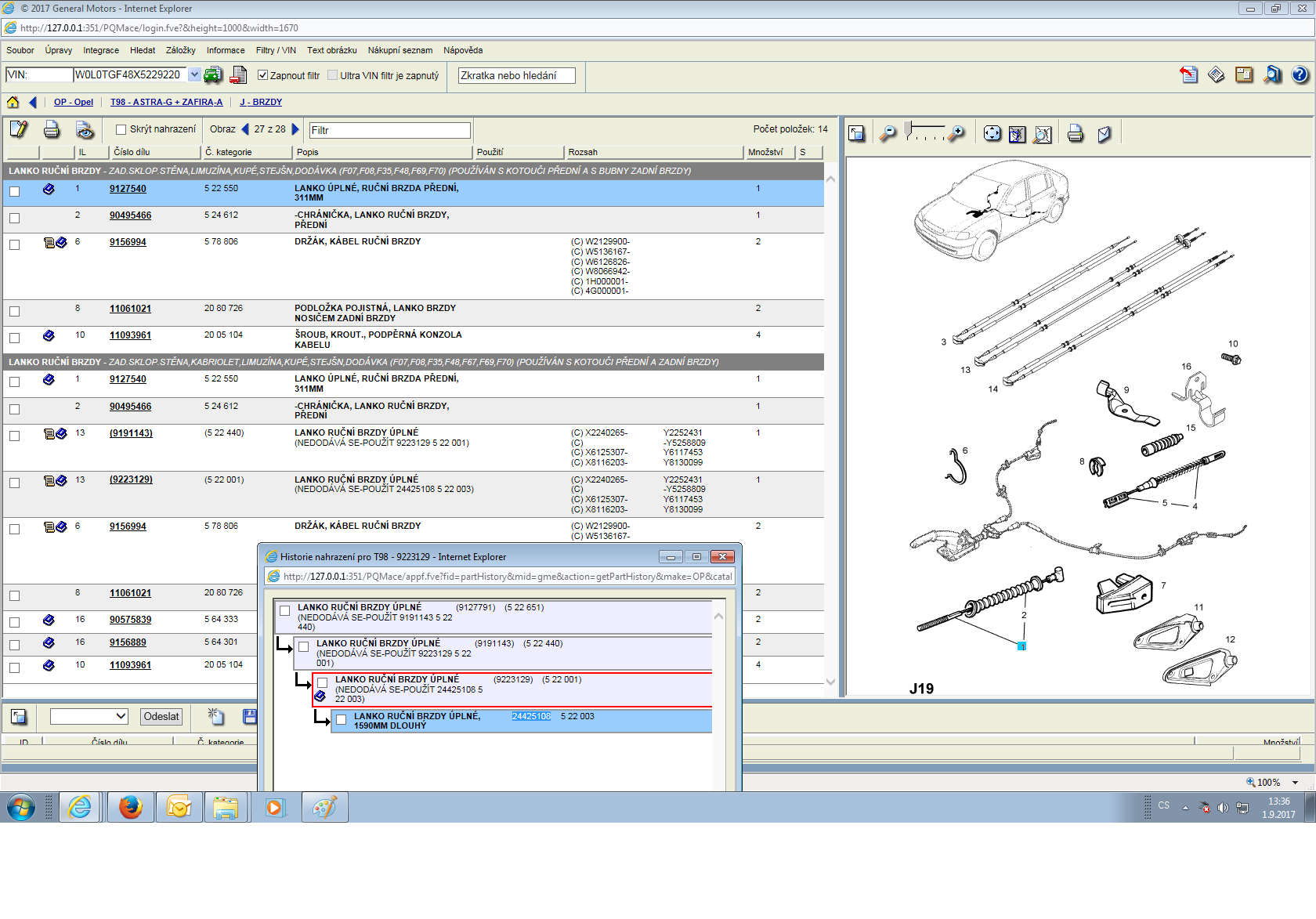Image resolution: width=1316 pixels, height=919 pixels.
Task: Click the T98 - ASTRA-G + ZAFIRA-A link
Action: pos(166,102)
